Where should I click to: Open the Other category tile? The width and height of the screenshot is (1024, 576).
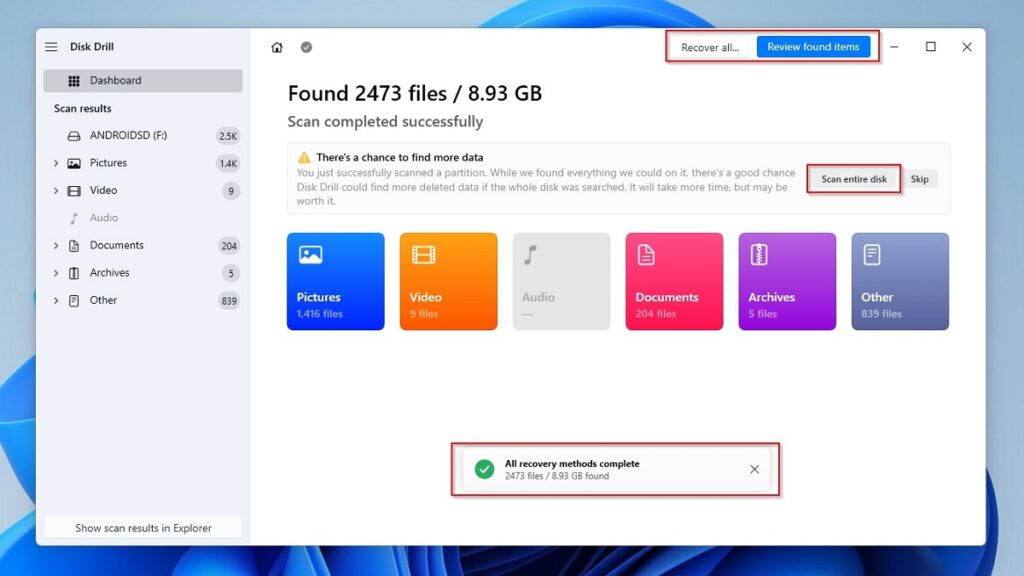900,281
